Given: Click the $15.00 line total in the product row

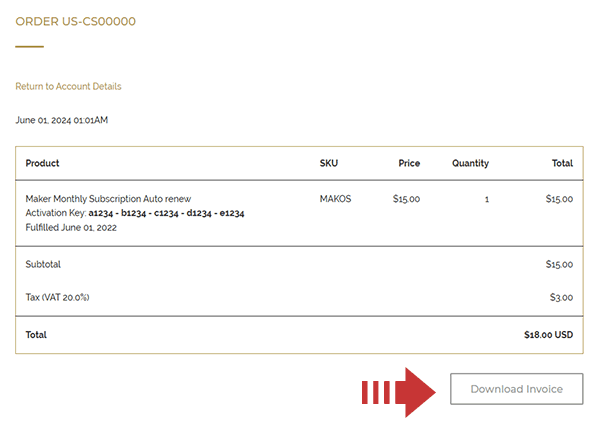Looking at the screenshot, I should point(559,199).
